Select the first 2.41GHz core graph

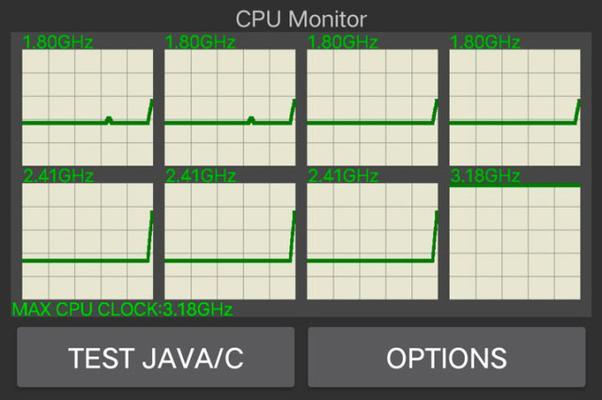[88, 241]
